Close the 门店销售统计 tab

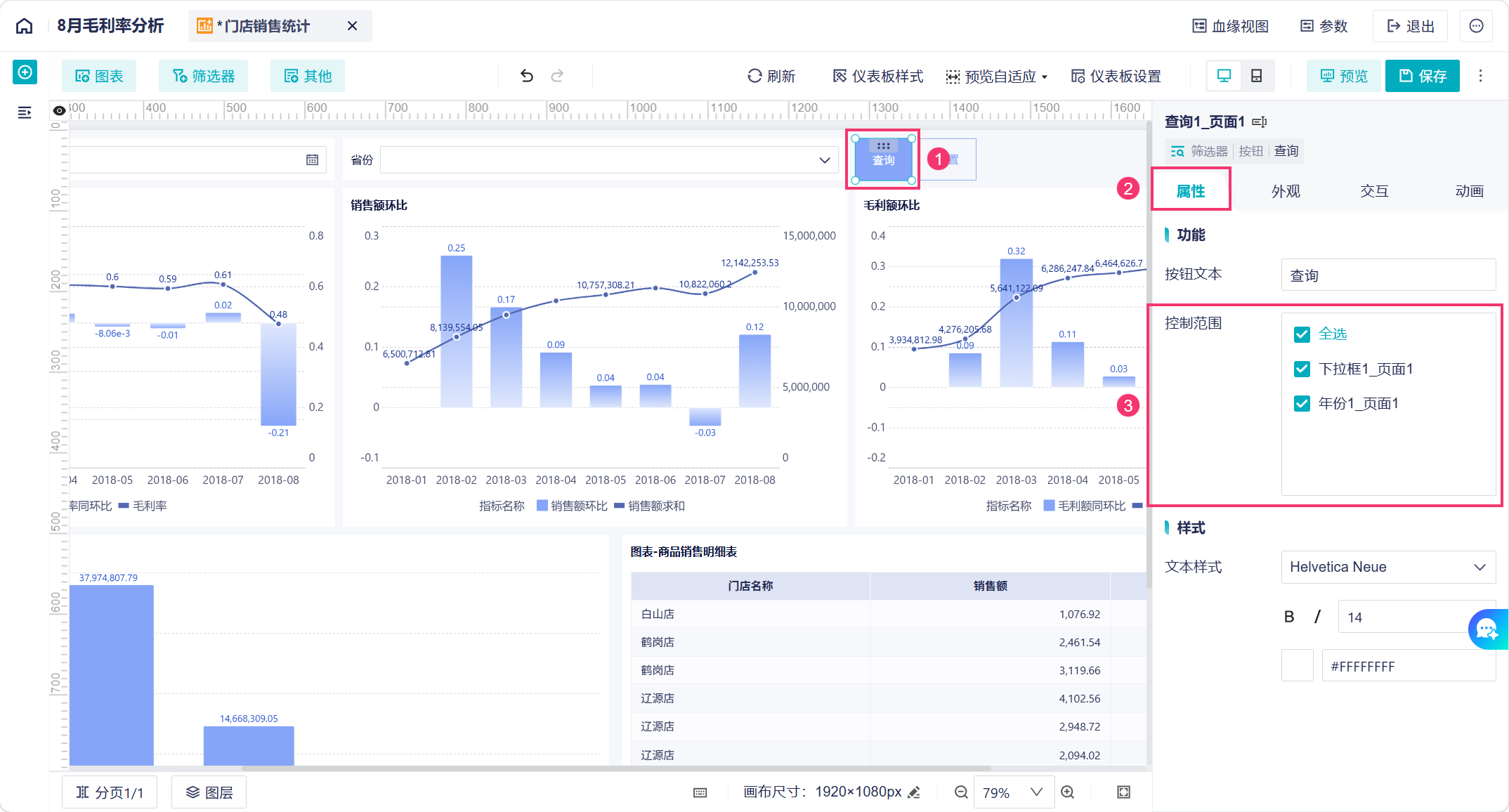point(353,26)
